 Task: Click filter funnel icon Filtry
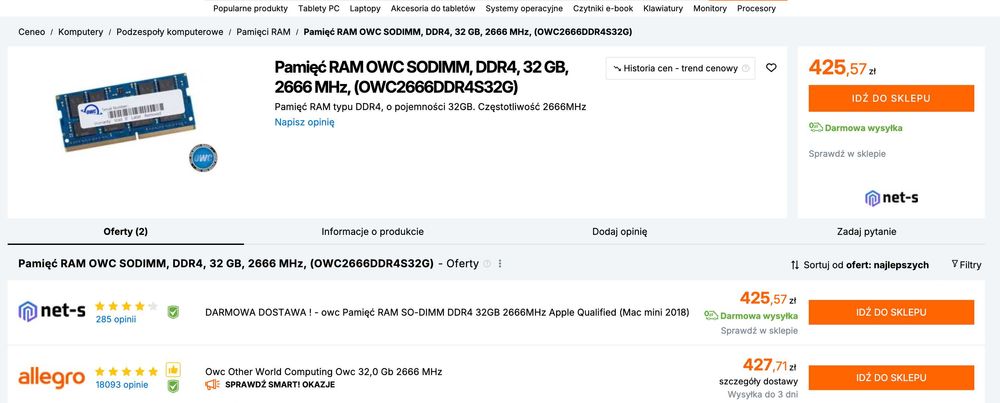click(955, 264)
